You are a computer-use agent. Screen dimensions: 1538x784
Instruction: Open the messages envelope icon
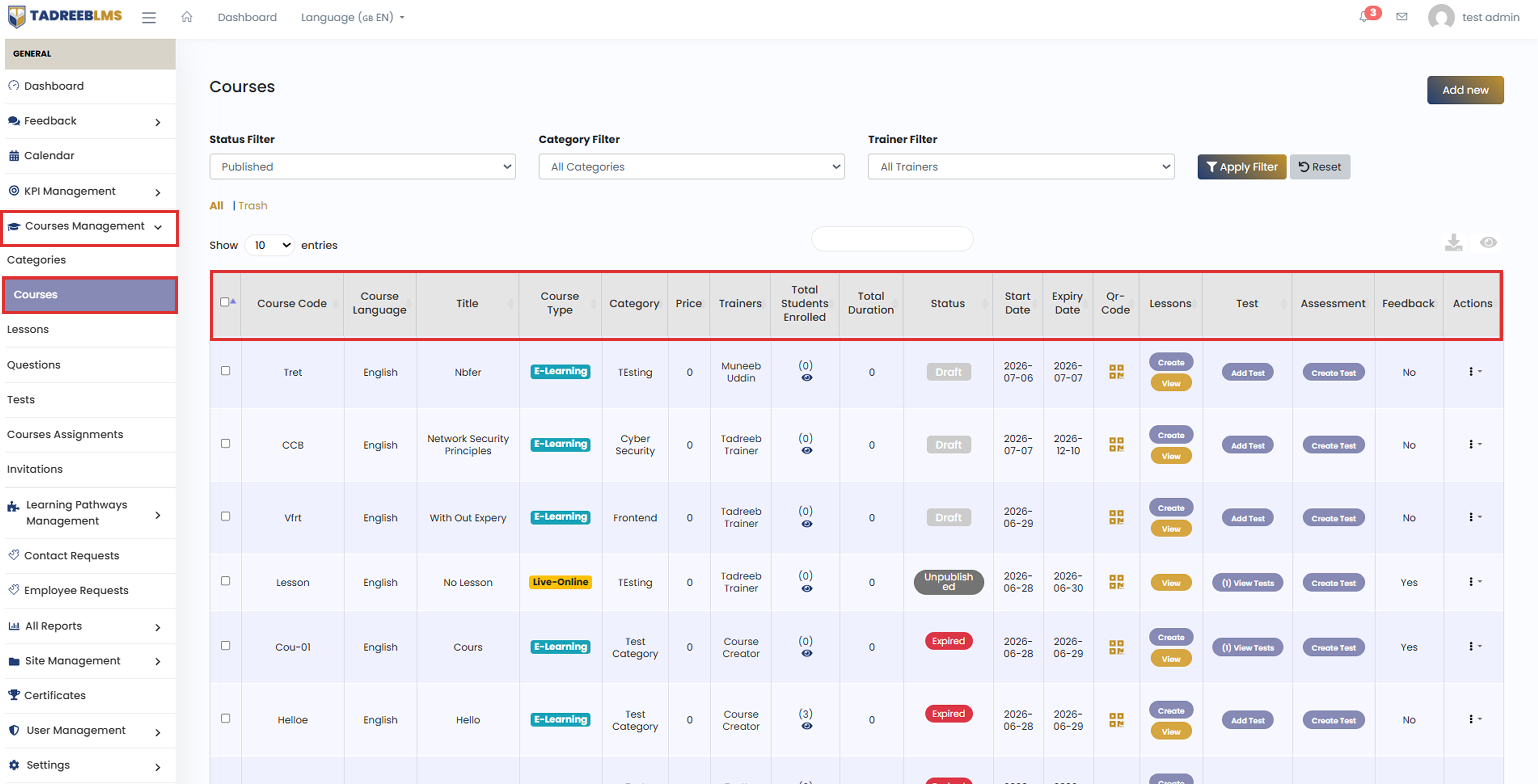coord(1402,17)
